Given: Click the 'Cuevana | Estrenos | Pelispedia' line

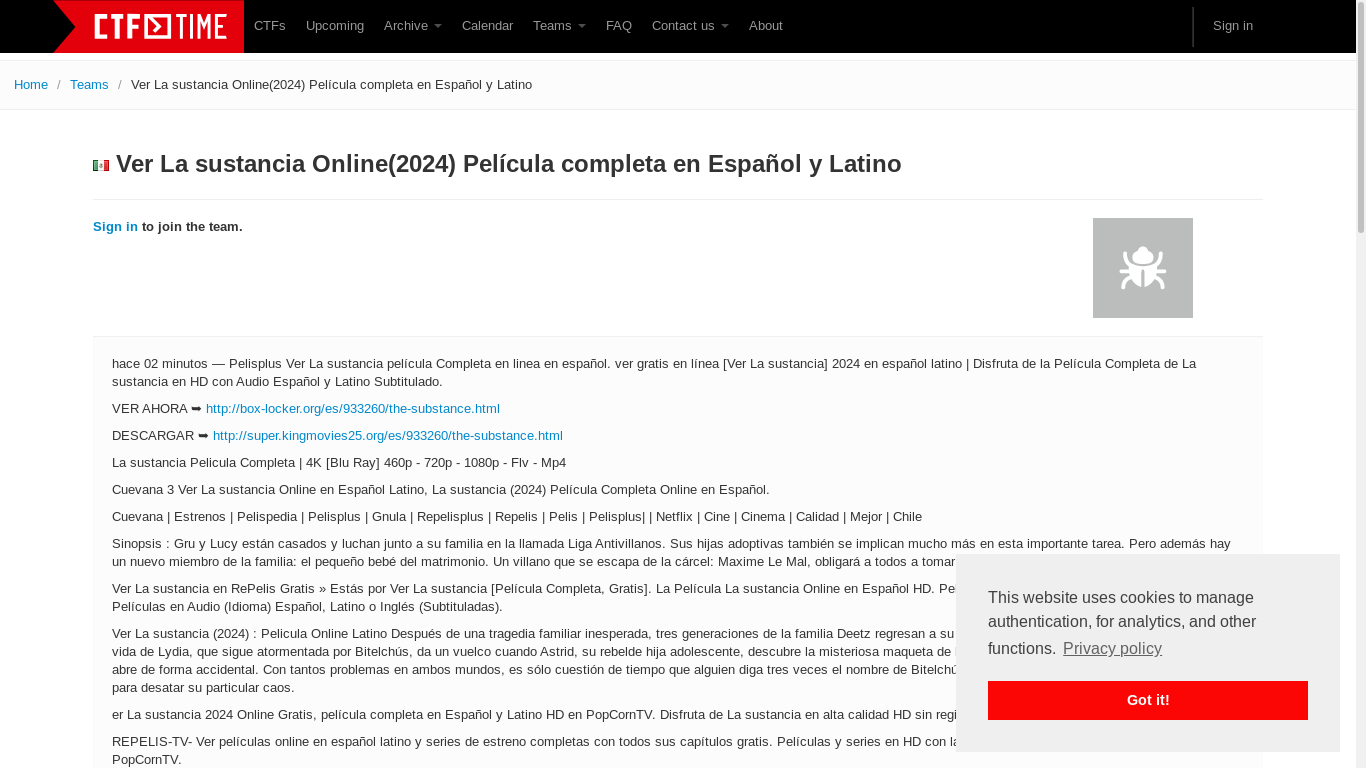Looking at the screenshot, I should pyautogui.click(x=517, y=517).
